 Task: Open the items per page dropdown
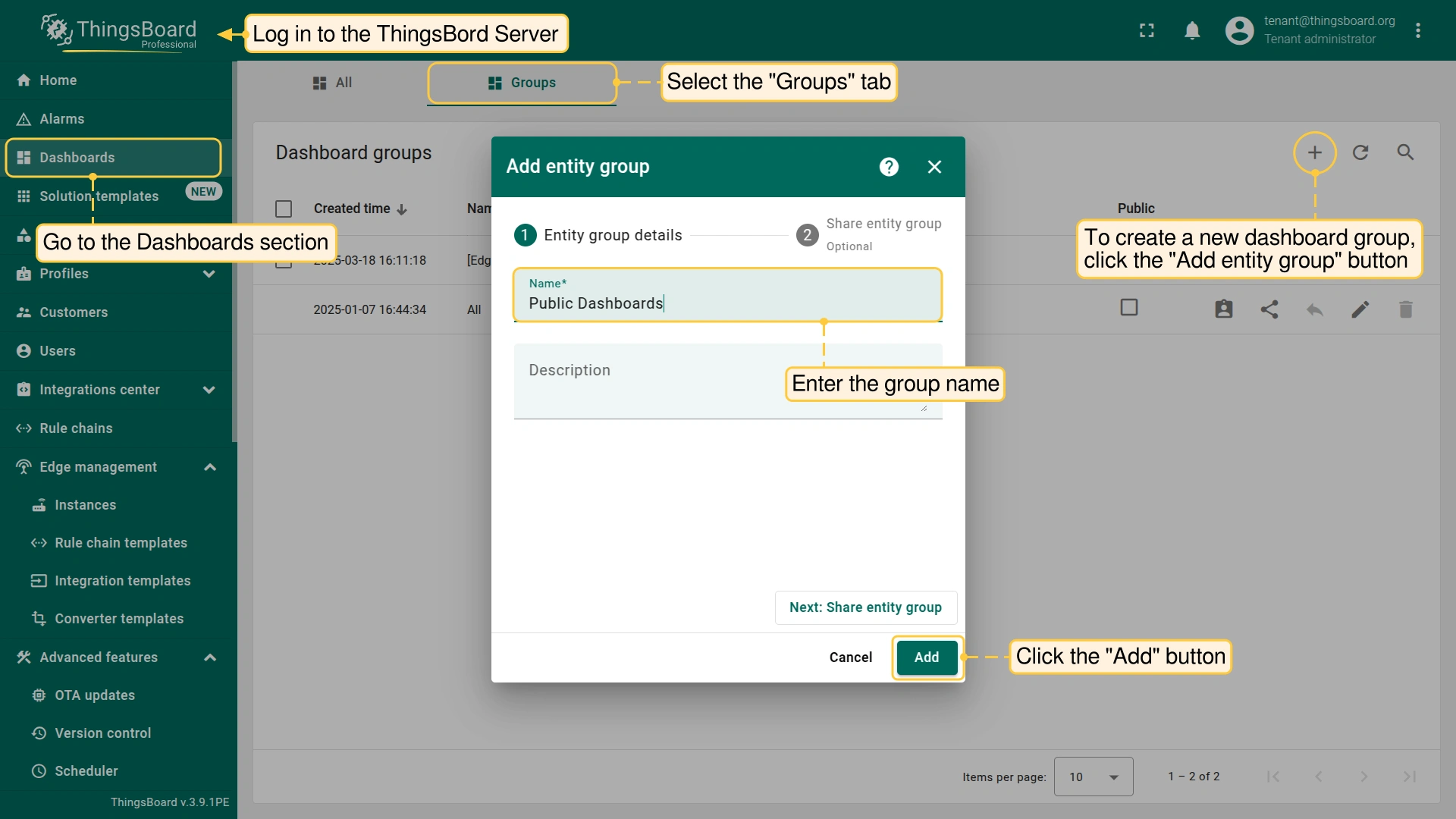[1094, 777]
